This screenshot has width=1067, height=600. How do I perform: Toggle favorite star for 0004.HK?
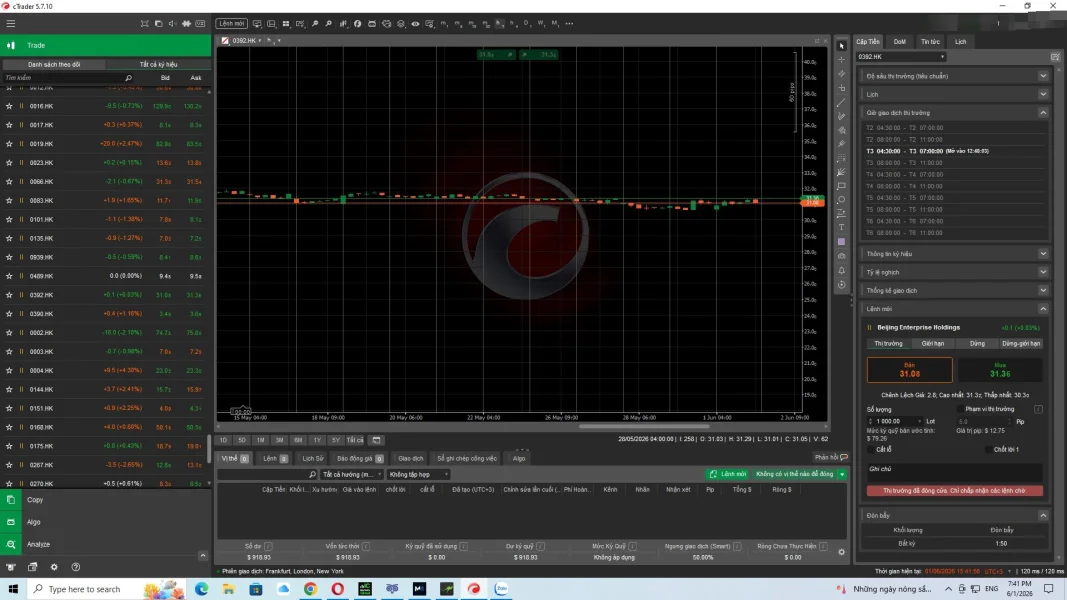[9, 371]
